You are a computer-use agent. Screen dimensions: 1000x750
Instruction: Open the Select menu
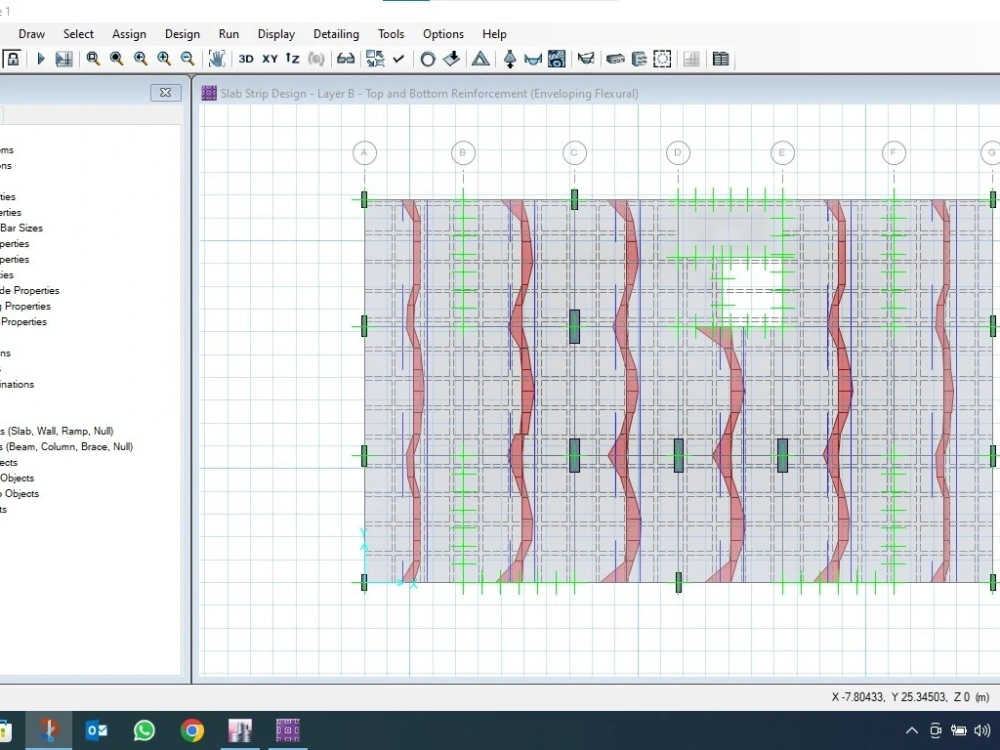pos(78,34)
